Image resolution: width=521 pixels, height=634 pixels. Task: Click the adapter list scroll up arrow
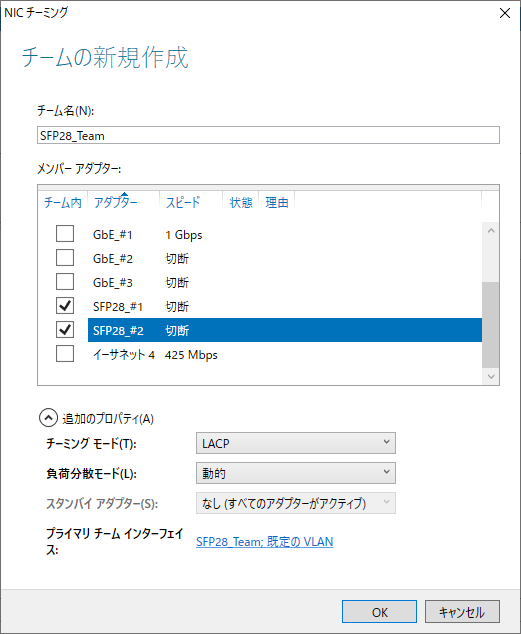point(491,230)
